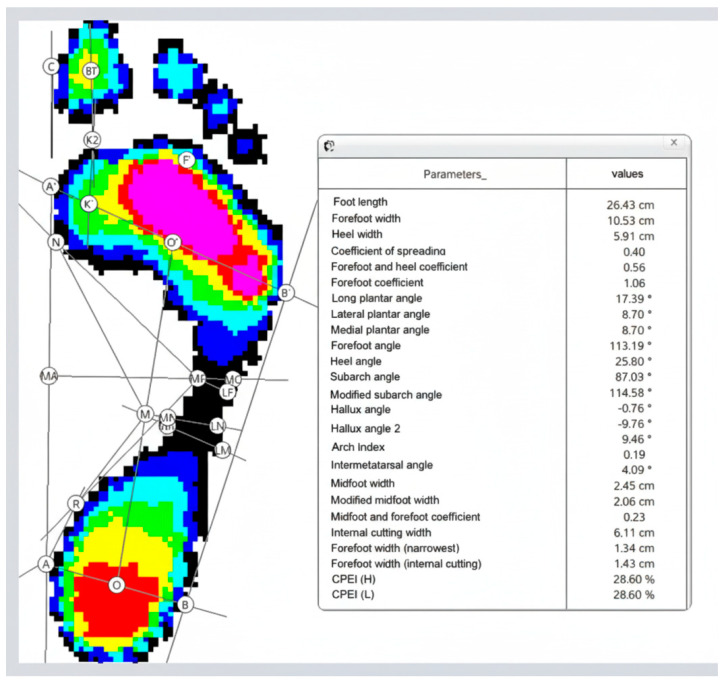The width and height of the screenshot is (727, 682).
Task: Select the M marker near the arch
Action: tap(145, 414)
